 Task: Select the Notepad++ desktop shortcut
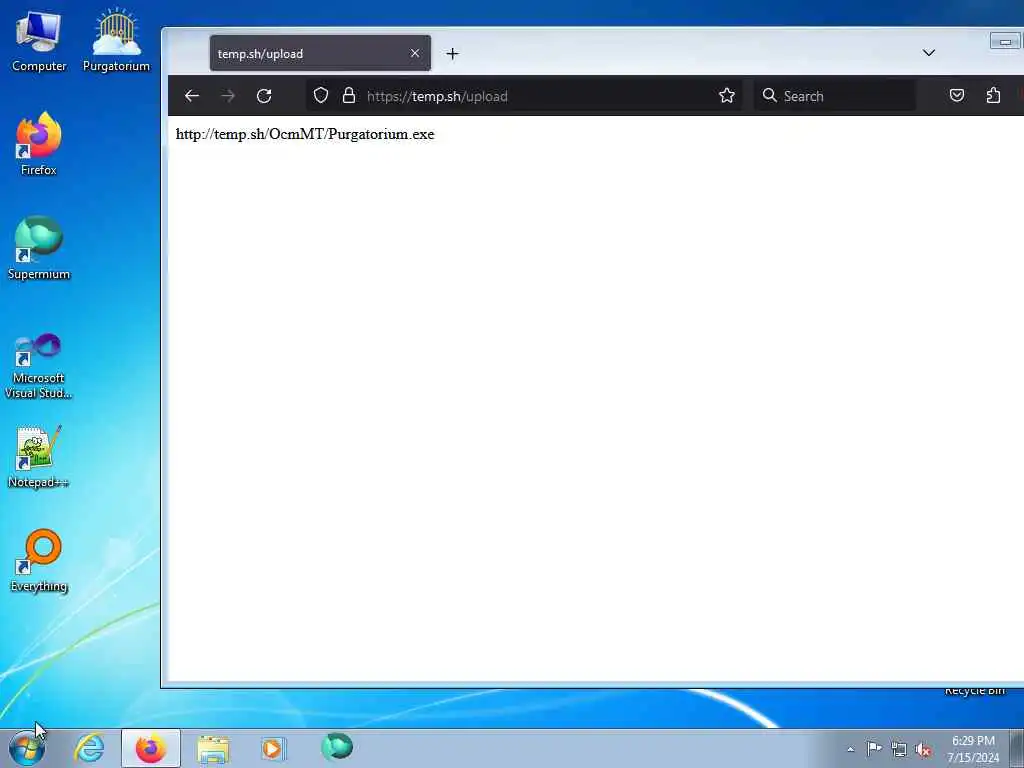tap(39, 457)
